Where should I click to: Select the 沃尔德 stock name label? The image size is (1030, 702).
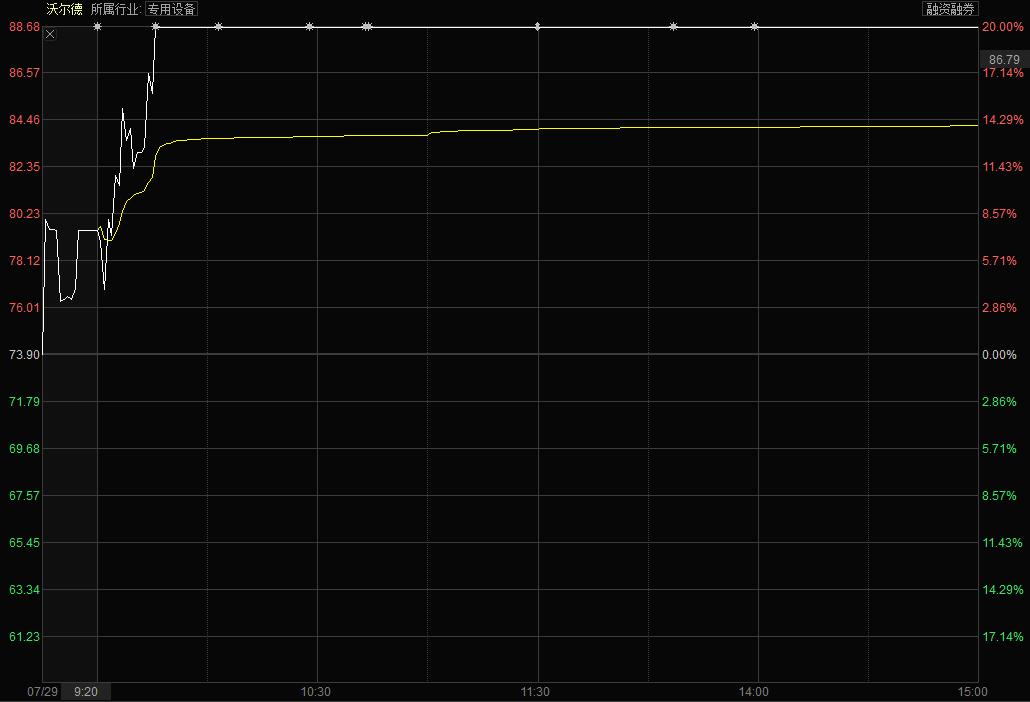(64, 9)
